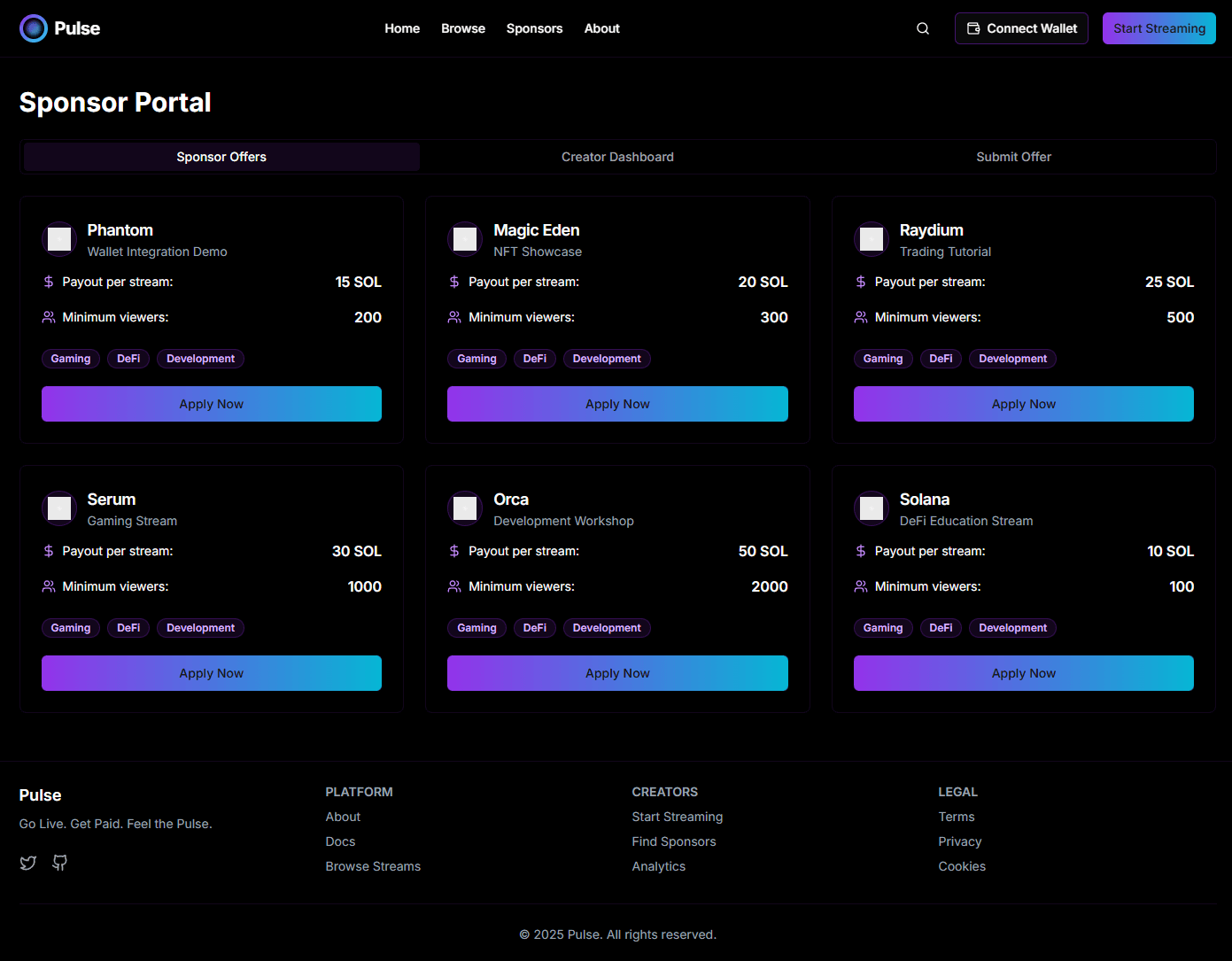Click viewers icon in Serum card

tap(49, 586)
